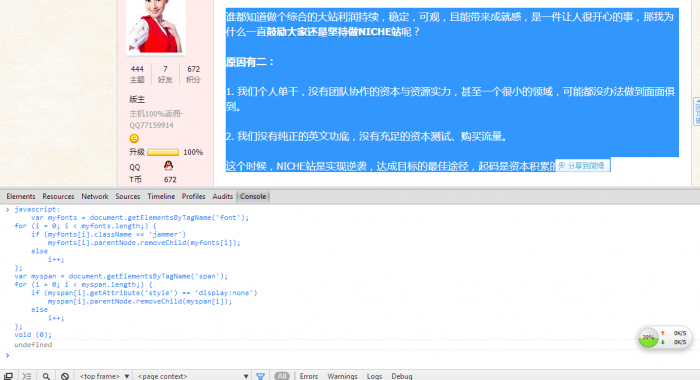700x380 pixels.
Task: Open the Audits tab
Action: click(223, 196)
